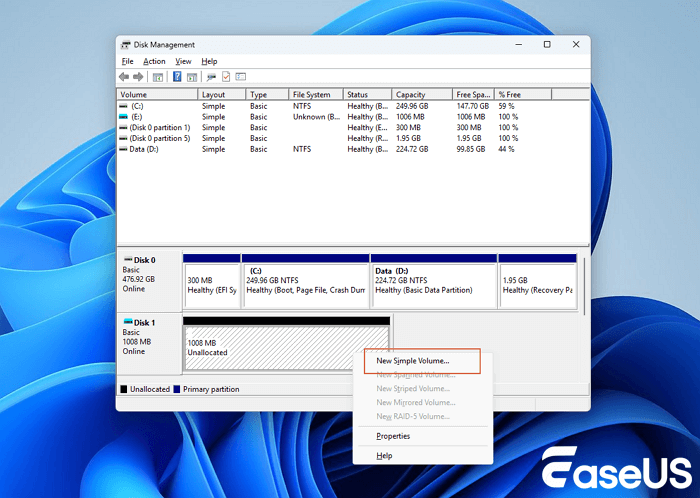The image size is (700, 498).
Task: Sort by the Volume column header
Action: click(158, 95)
